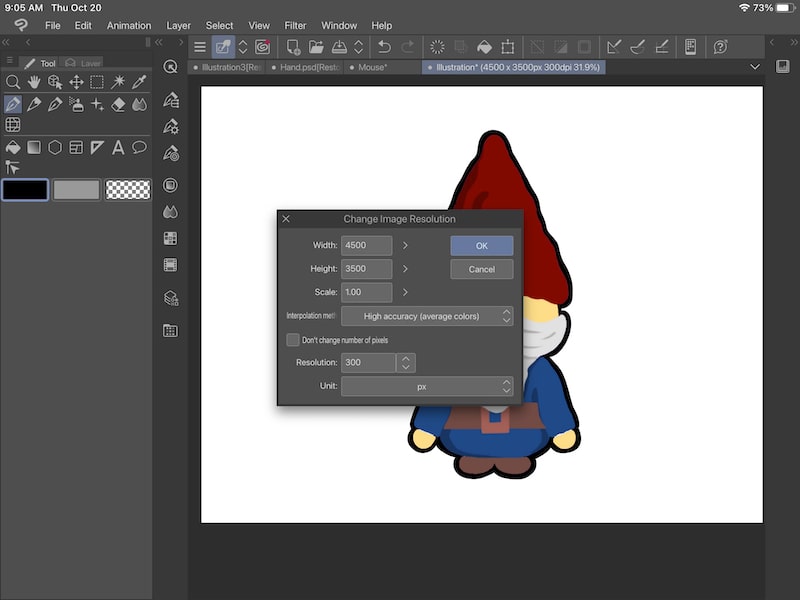Select the Blend tool
Screen dimensions: 800x600
point(139,105)
